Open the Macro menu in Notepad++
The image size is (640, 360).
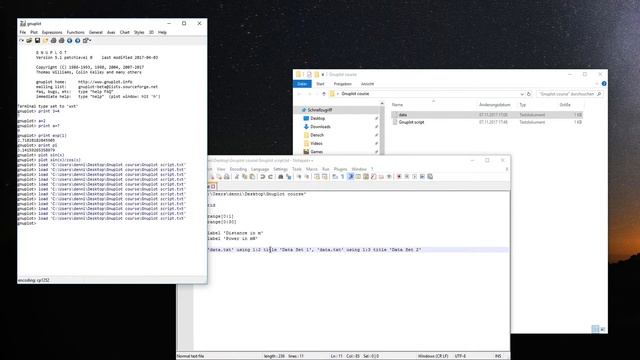point(311,169)
